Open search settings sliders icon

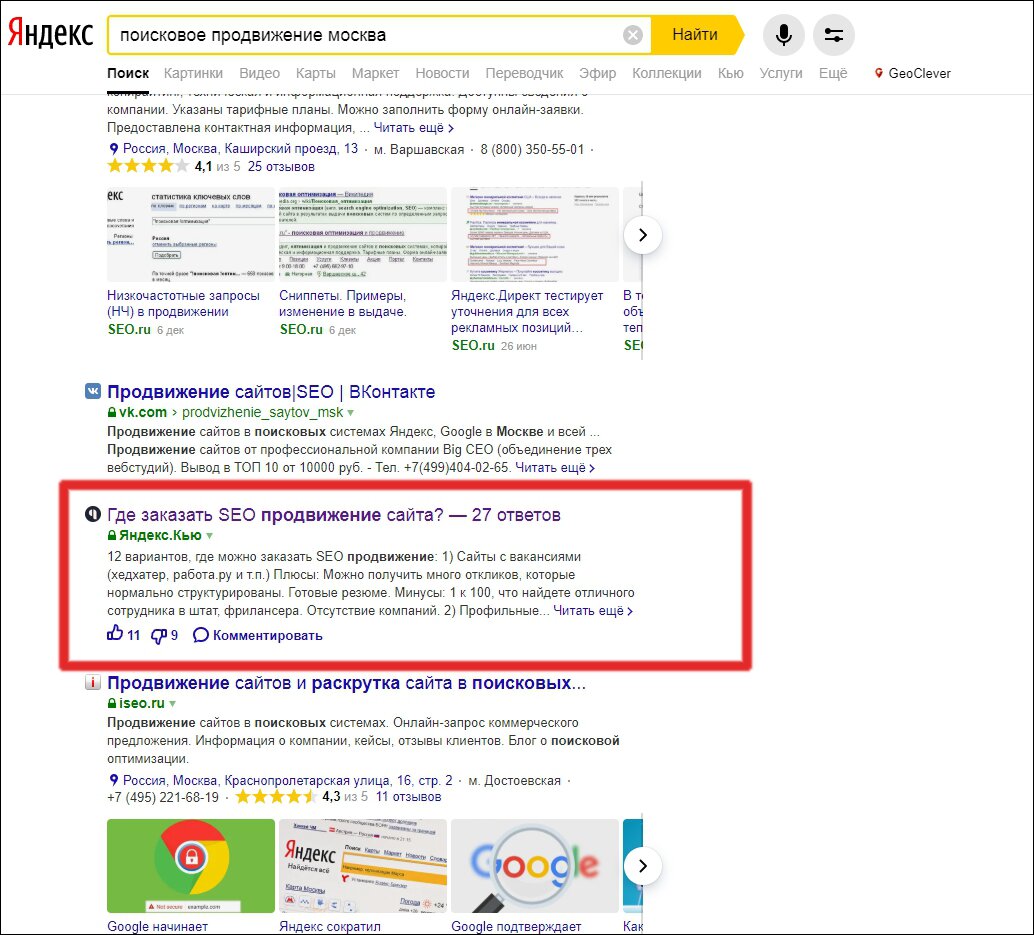click(834, 34)
